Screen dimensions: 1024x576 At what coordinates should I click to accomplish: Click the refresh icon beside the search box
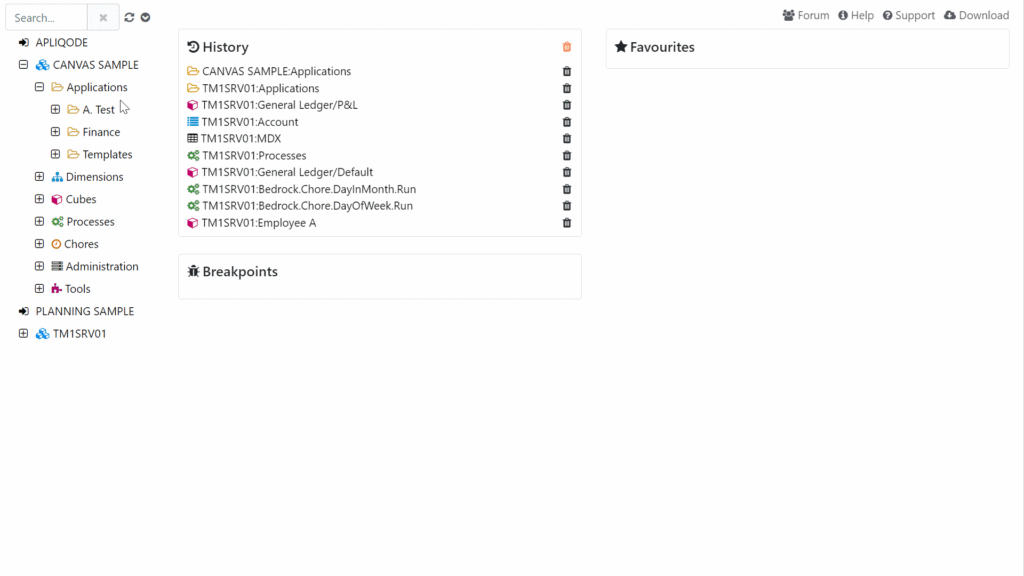(x=129, y=17)
